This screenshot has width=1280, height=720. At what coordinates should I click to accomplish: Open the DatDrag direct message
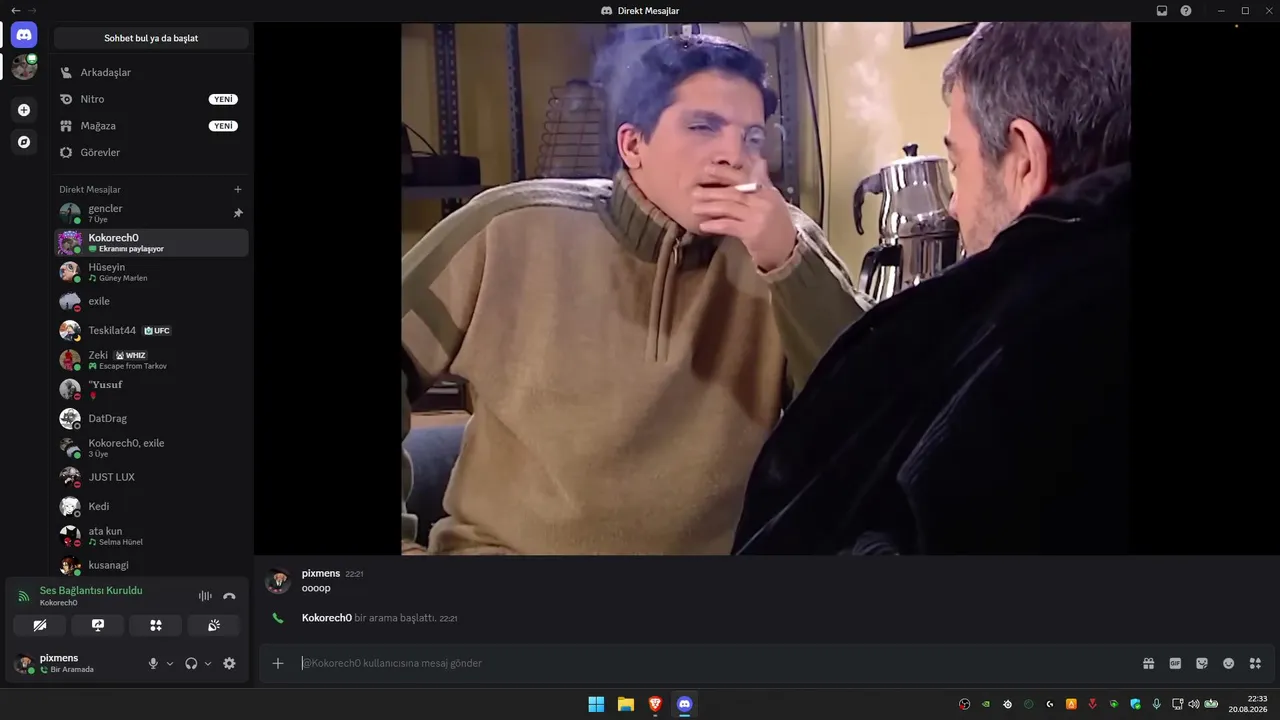(x=151, y=418)
